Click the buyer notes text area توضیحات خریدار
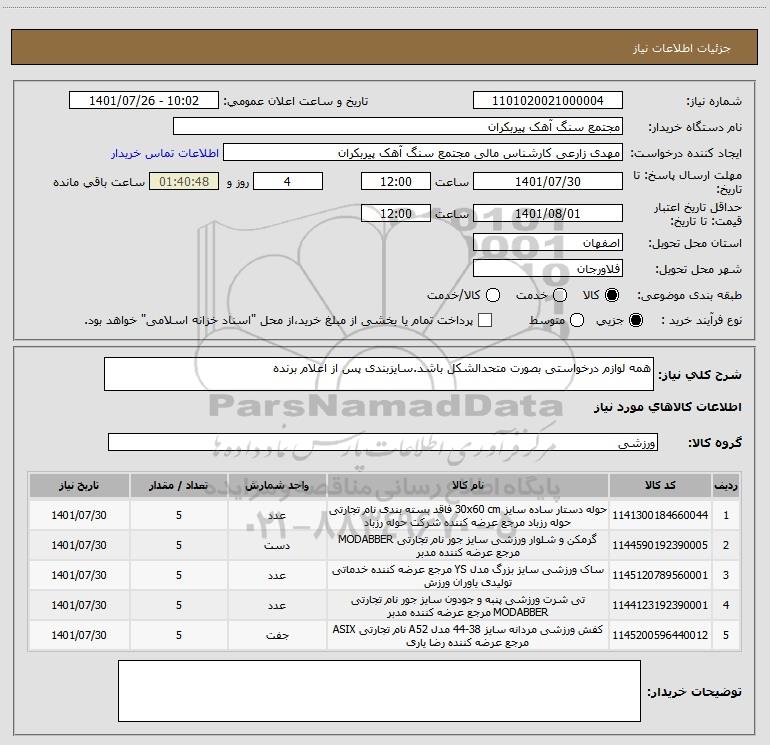770x745 pixels. pos(379,691)
